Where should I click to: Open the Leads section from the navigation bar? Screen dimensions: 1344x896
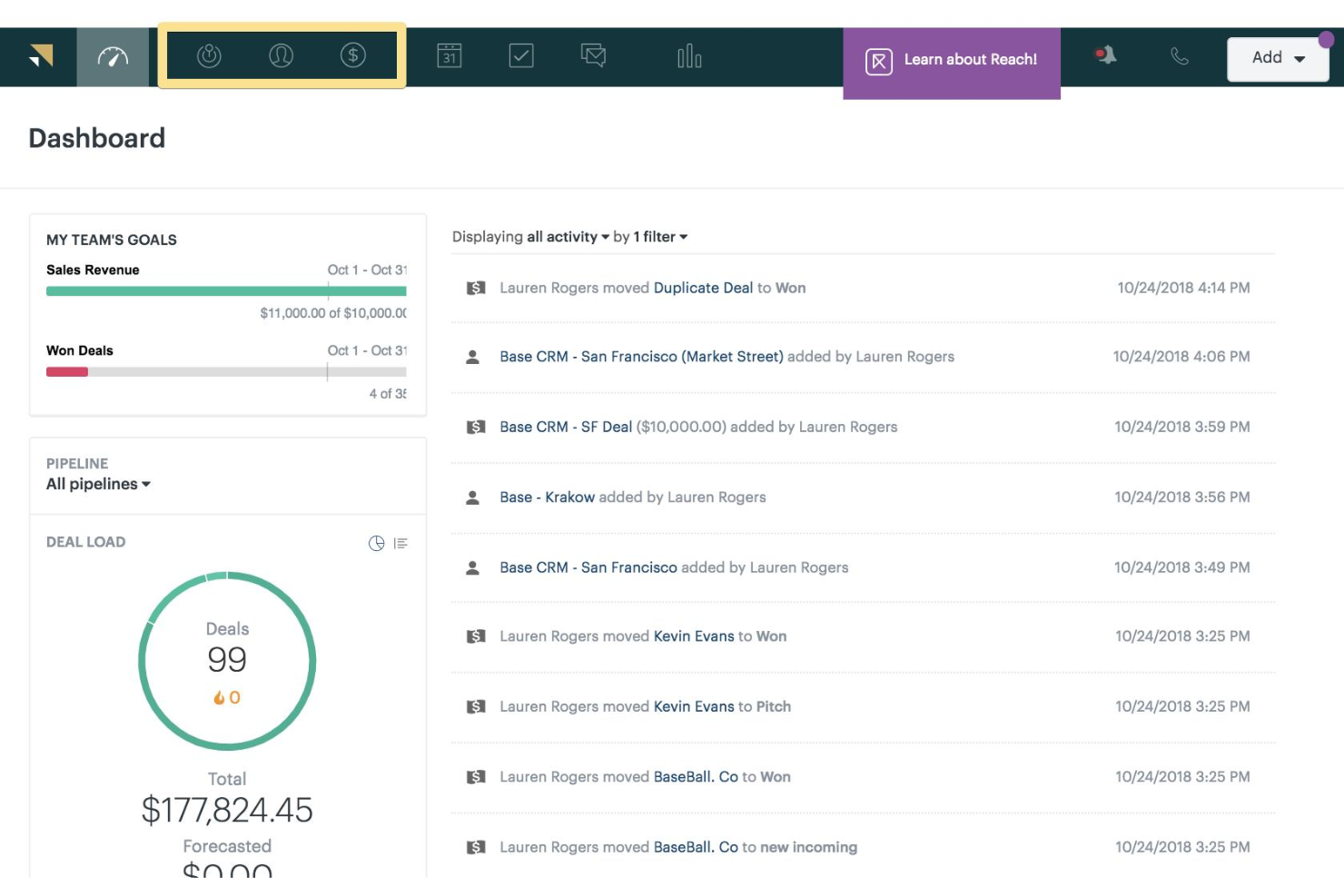click(209, 55)
